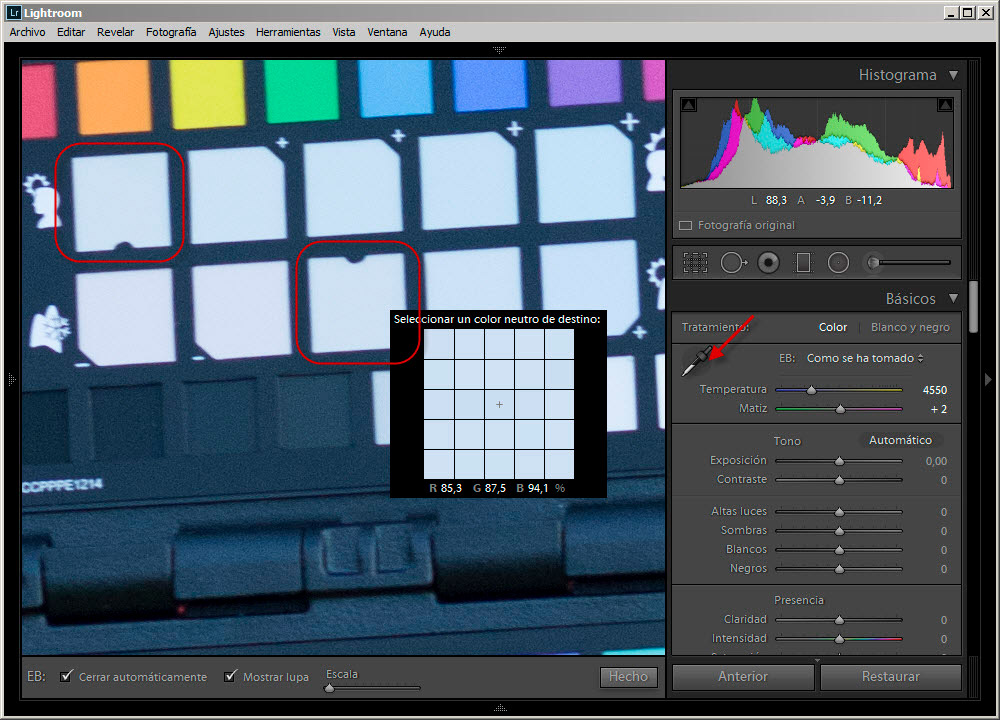Click the shadow clipping indicator on the histogram
Image resolution: width=1000 pixels, height=720 pixels.
click(689, 104)
